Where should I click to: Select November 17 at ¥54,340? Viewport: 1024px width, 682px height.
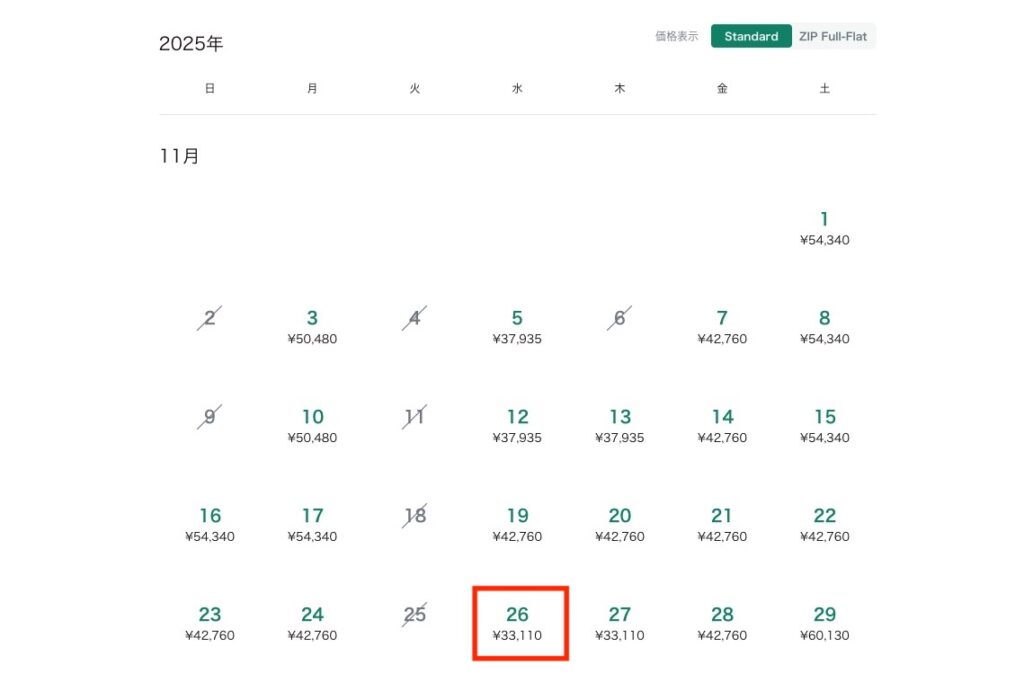(x=312, y=525)
